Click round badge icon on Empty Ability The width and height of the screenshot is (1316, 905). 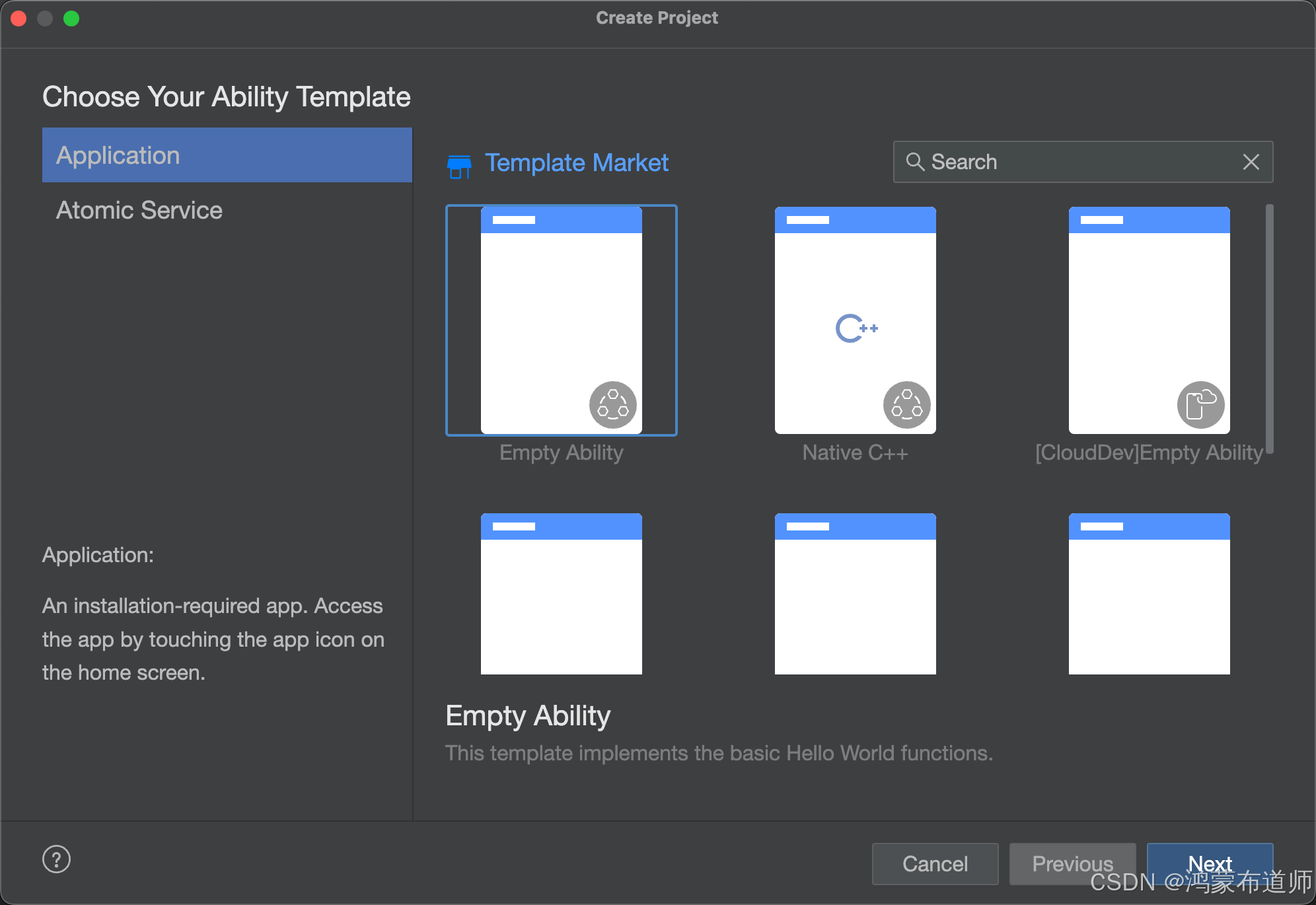point(612,405)
